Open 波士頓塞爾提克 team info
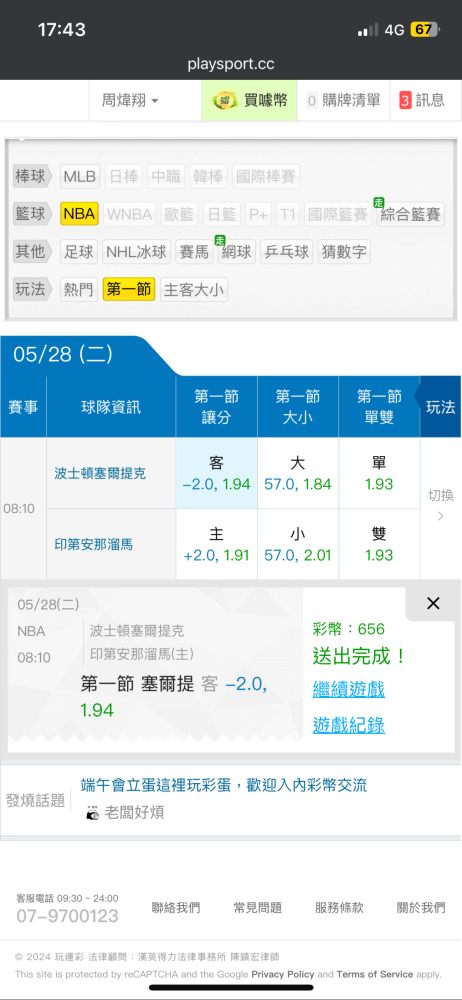Viewport: 462px width, 1000px height. (100, 473)
